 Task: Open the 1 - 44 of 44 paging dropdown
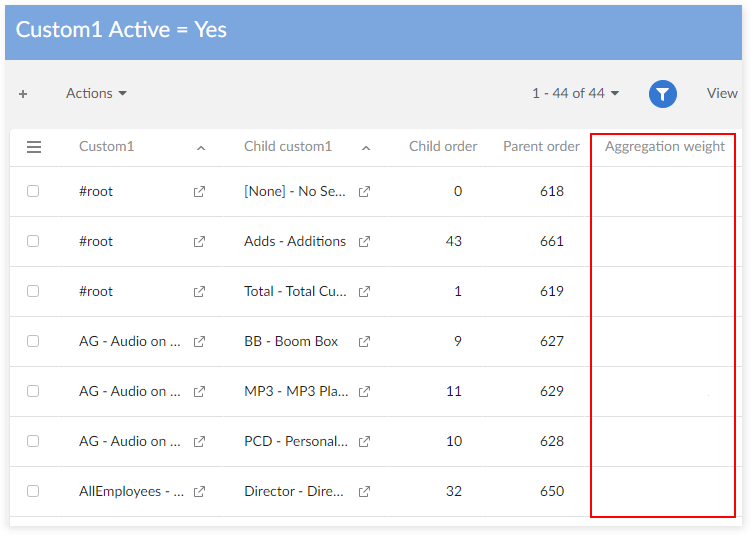point(575,93)
